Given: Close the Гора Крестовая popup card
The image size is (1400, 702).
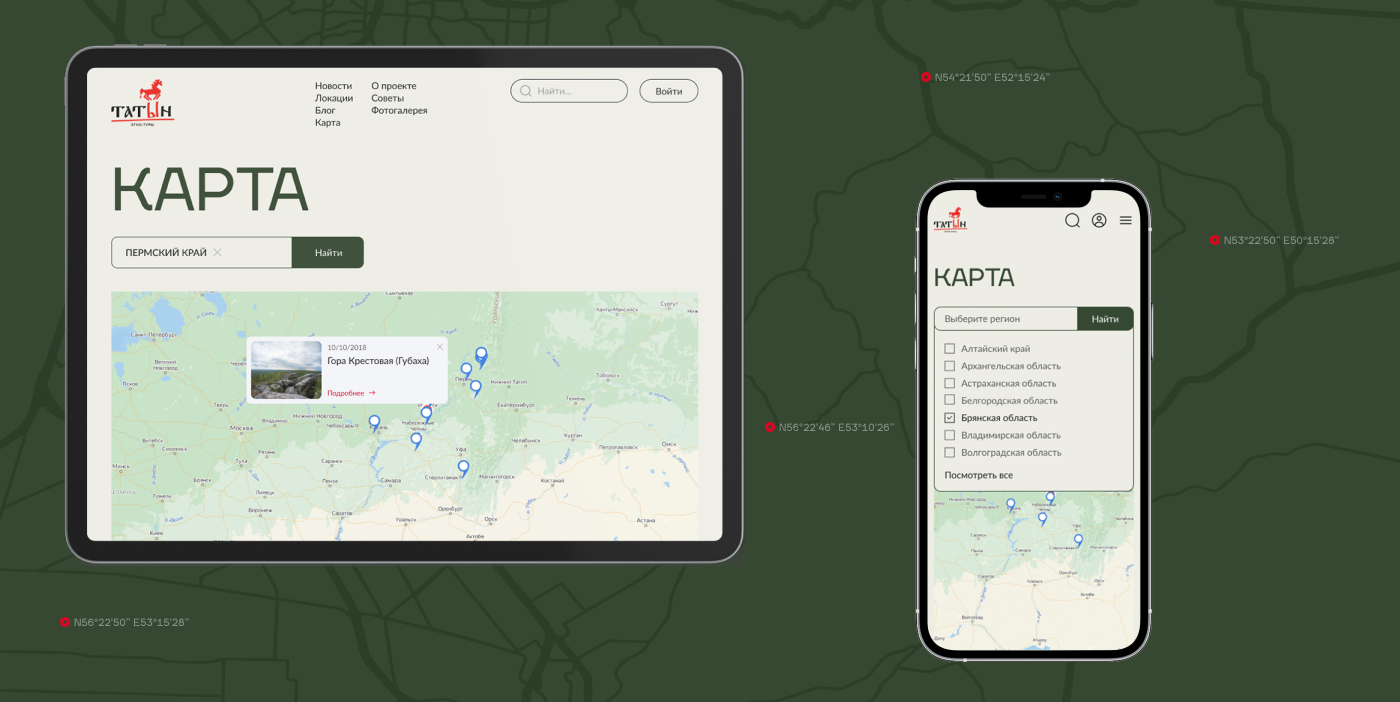Looking at the screenshot, I should [x=439, y=347].
